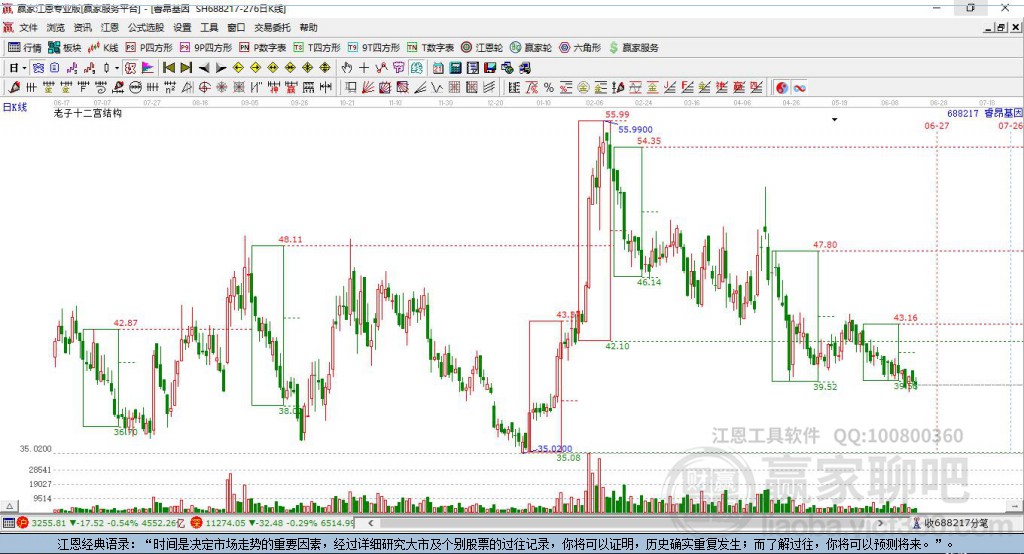Screen dimensions: 1024x554
Task: Step chart left with black arrow
Action: 204,68
